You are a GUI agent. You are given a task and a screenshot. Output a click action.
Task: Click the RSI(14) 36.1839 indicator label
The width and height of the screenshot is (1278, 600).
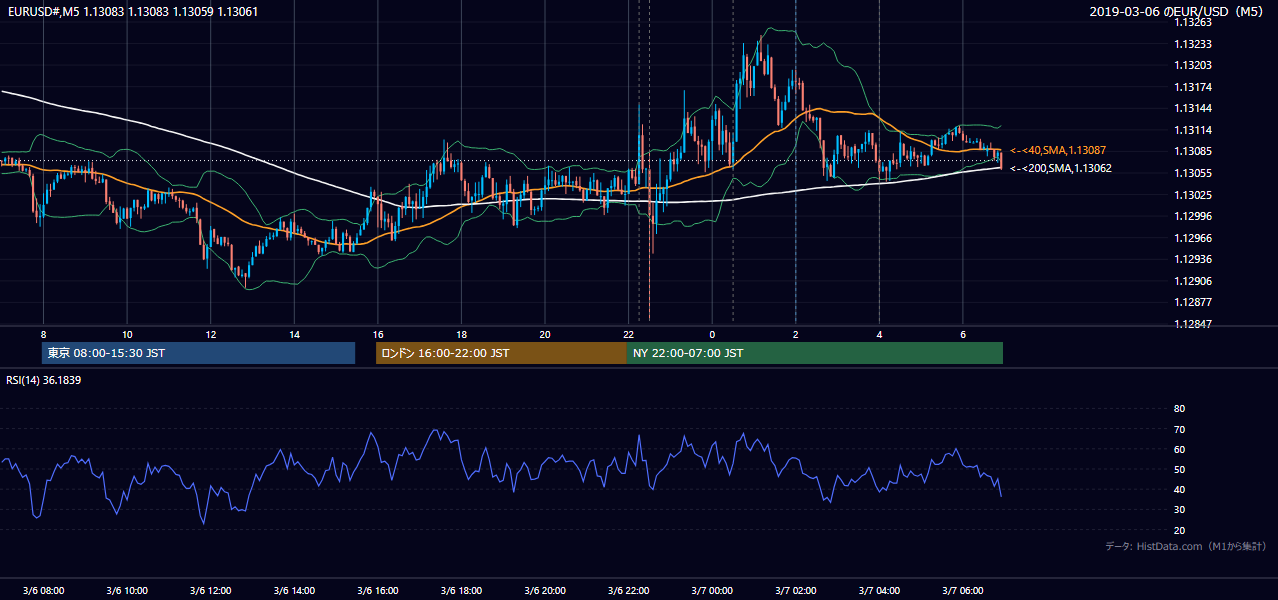[x=44, y=380]
